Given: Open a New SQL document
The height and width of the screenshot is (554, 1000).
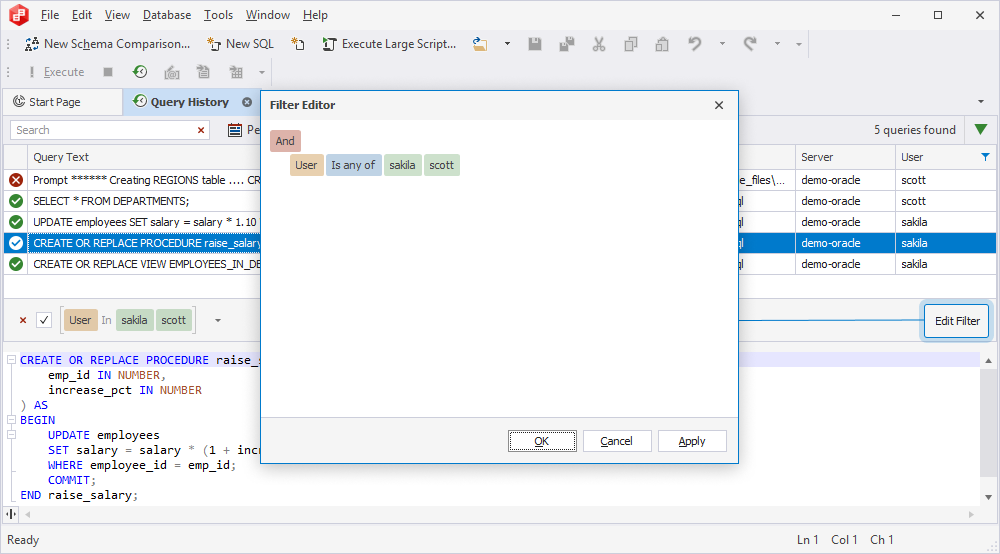Looking at the screenshot, I should (240, 44).
